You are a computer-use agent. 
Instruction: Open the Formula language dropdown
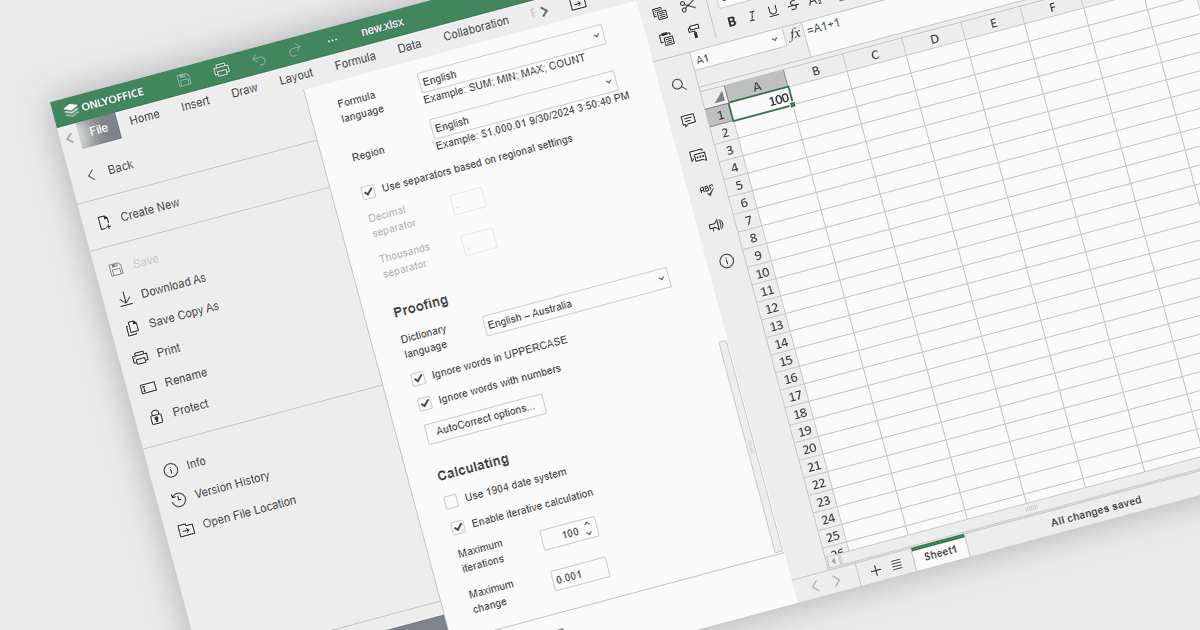coord(511,57)
